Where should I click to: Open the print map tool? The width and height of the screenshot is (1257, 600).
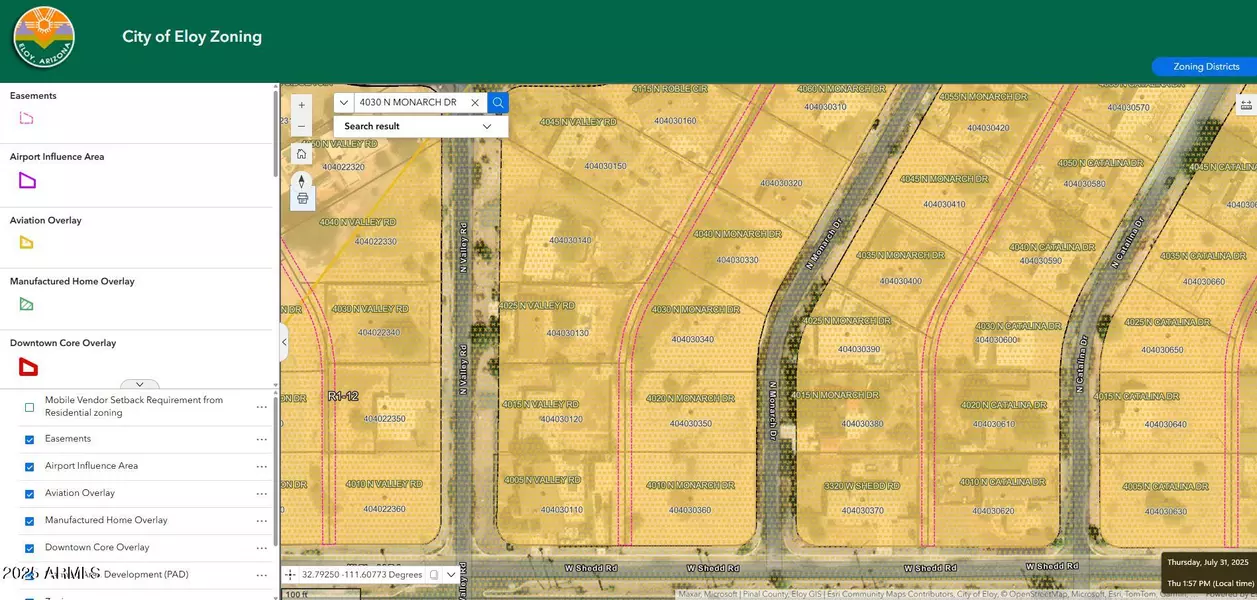tap(302, 198)
